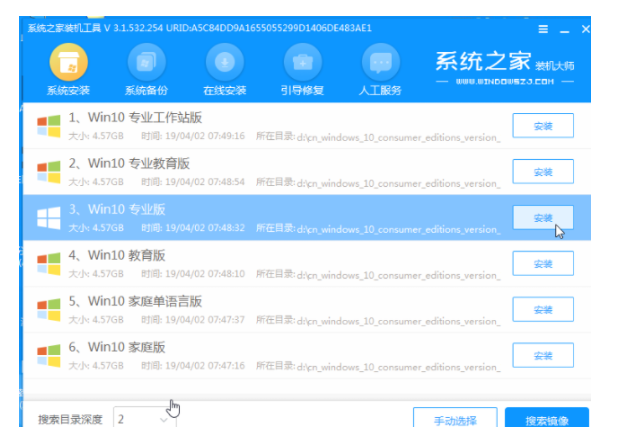Install Win10 专业版 with 安装 button
618x435 pixels.
543,218
